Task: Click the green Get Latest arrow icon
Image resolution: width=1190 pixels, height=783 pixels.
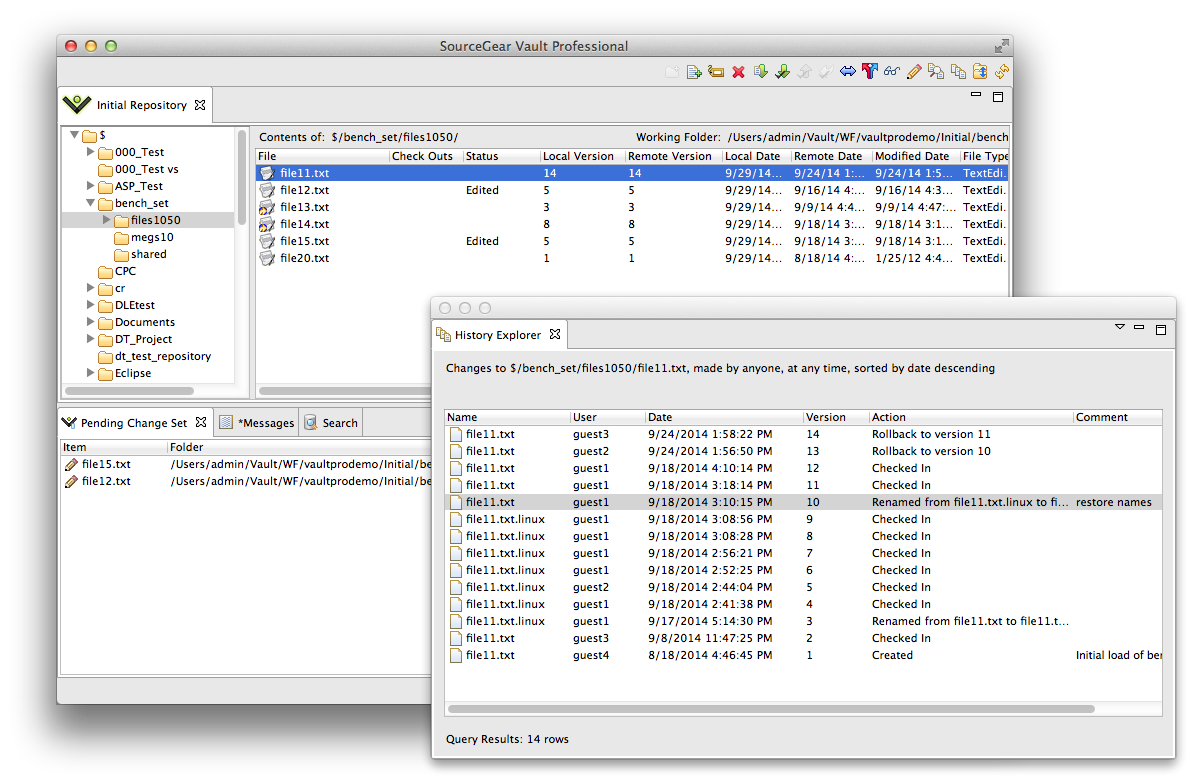Action: (760, 72)
